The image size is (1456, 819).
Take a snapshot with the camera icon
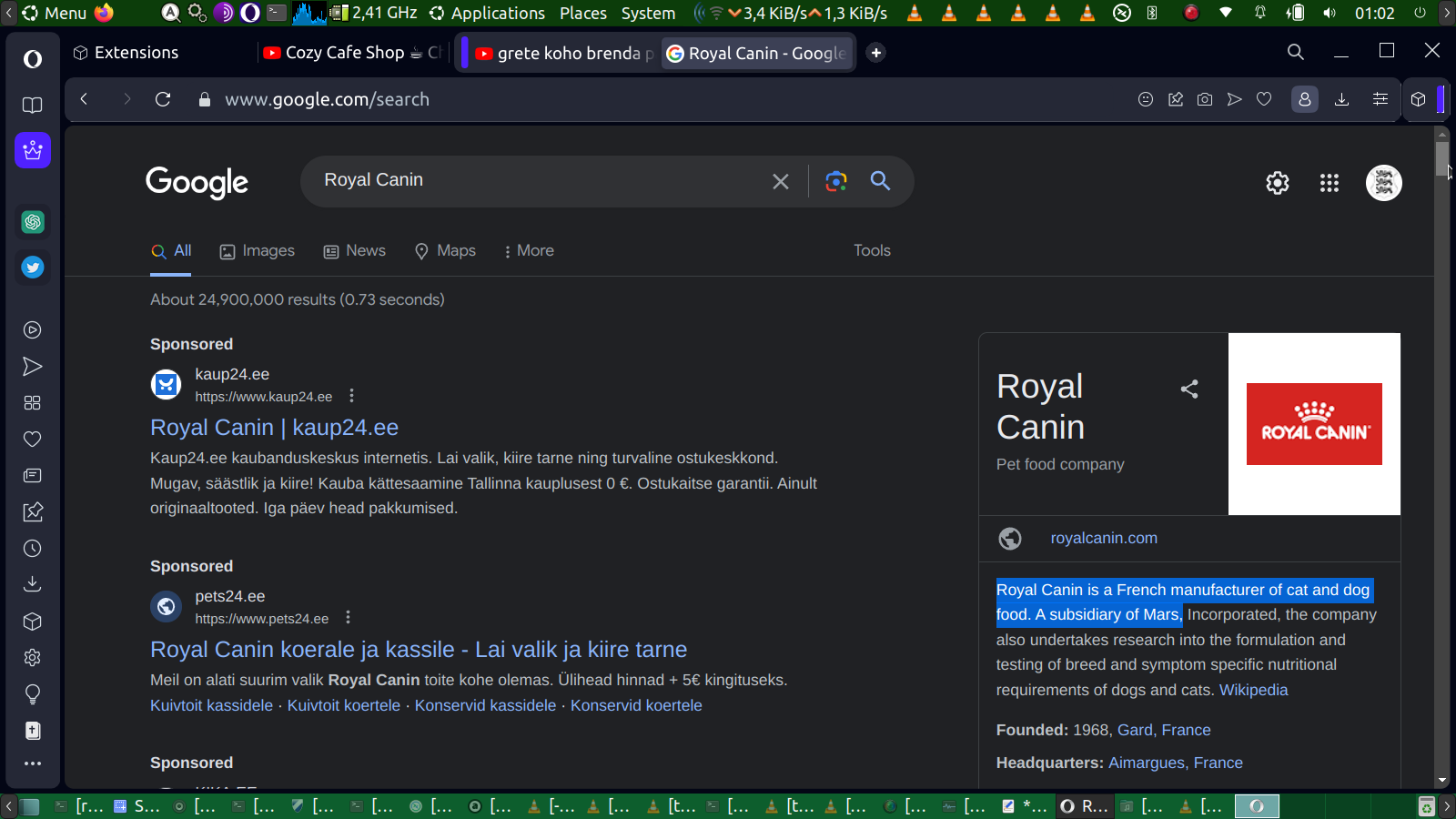pyautogui.click(x=1204, y=99)
